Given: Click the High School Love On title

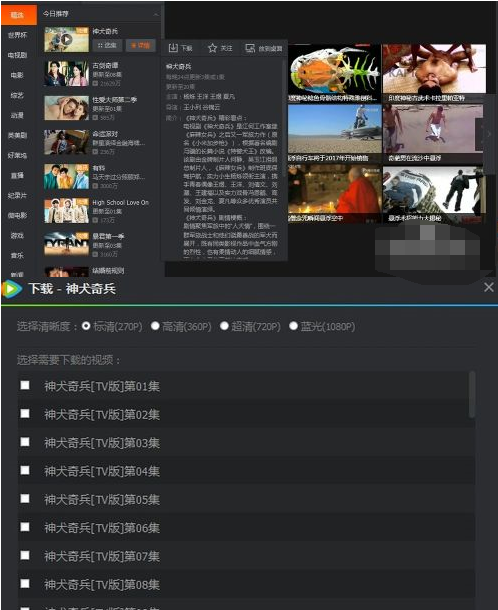Looking at the screenshot, I should pyautogui.click(x=121, y=202).
